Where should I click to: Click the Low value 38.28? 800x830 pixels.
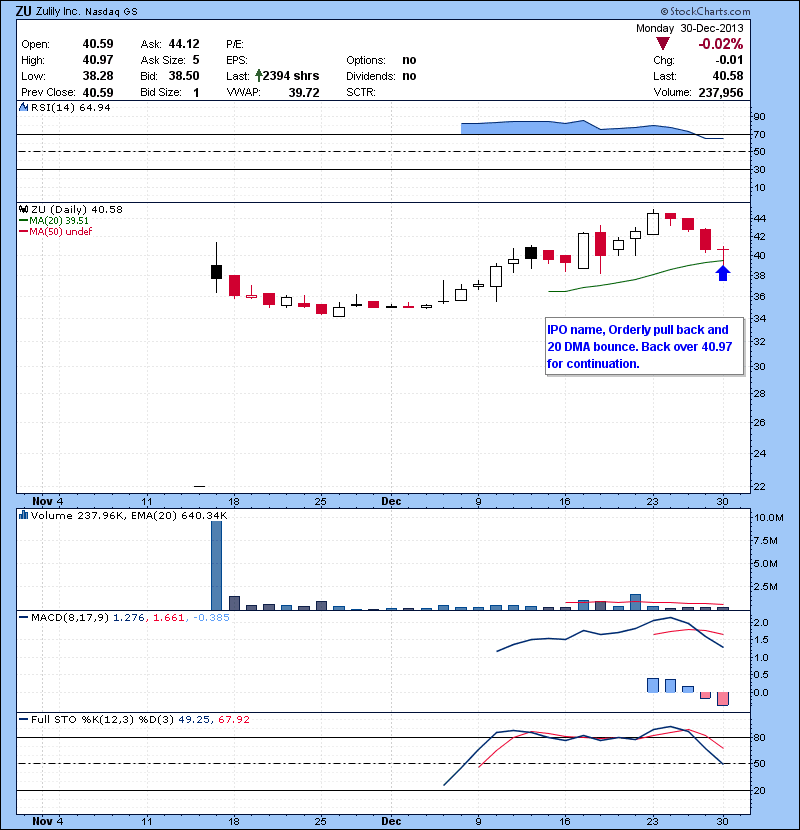pos(98,76)
